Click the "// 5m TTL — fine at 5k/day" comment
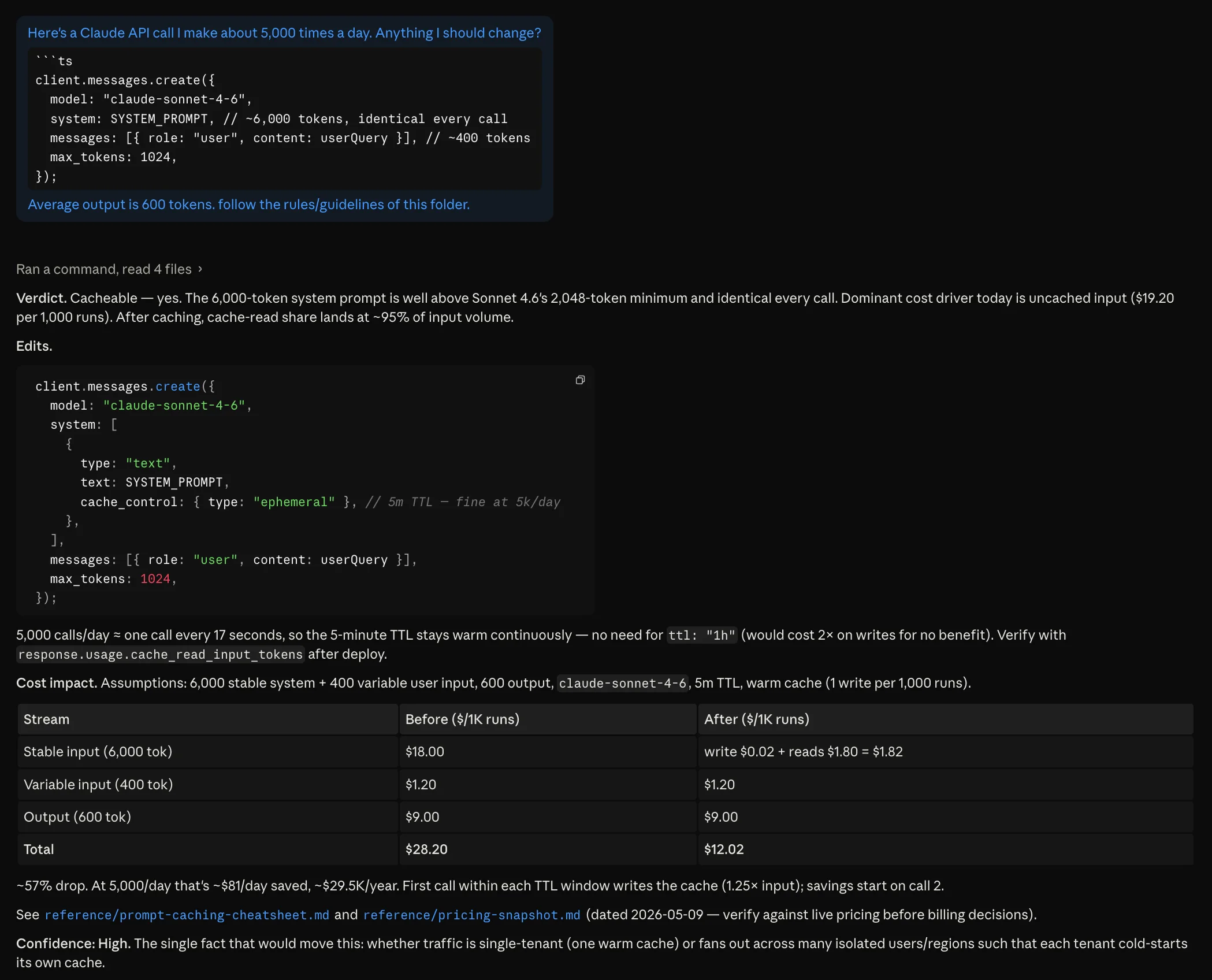1212x980 pixels. click(463, 502)
